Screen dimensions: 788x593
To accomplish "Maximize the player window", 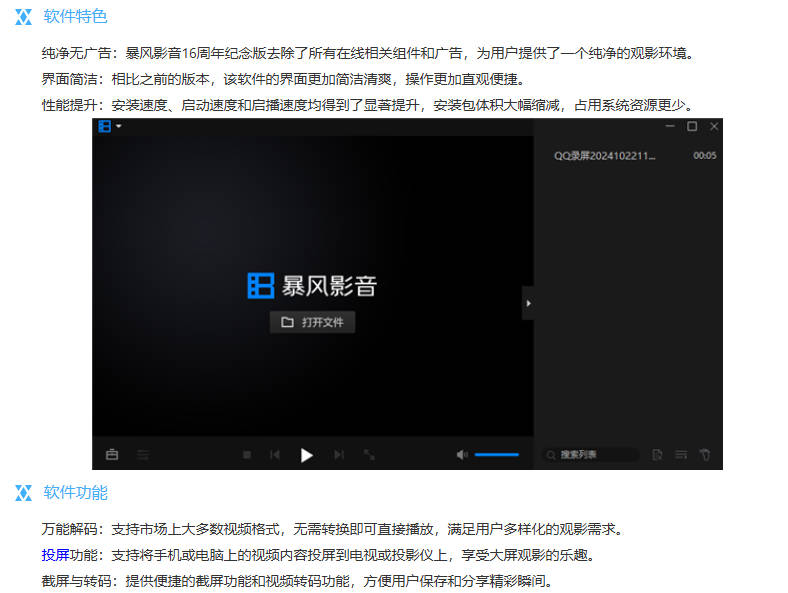I will (x=691, y=127).
